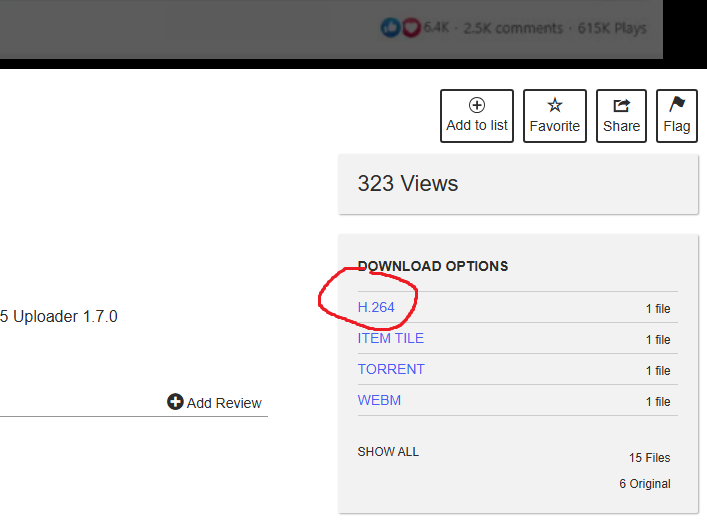The height and width of the screenshot is (520, 707).
Task: Click the 323 Views text
Action: click(408, 184)
